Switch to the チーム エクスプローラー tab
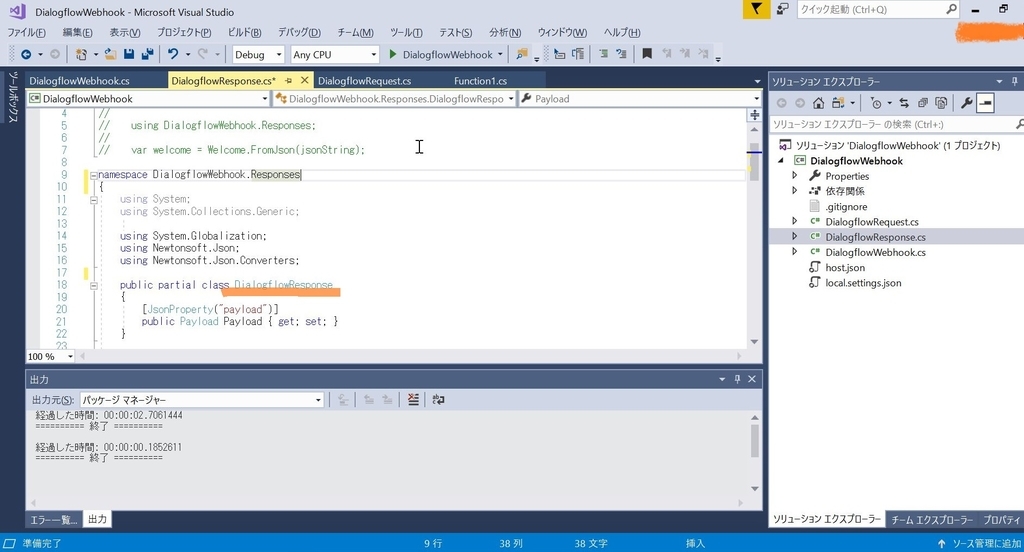The image size is (1024, 552). (x=932, y=520)
